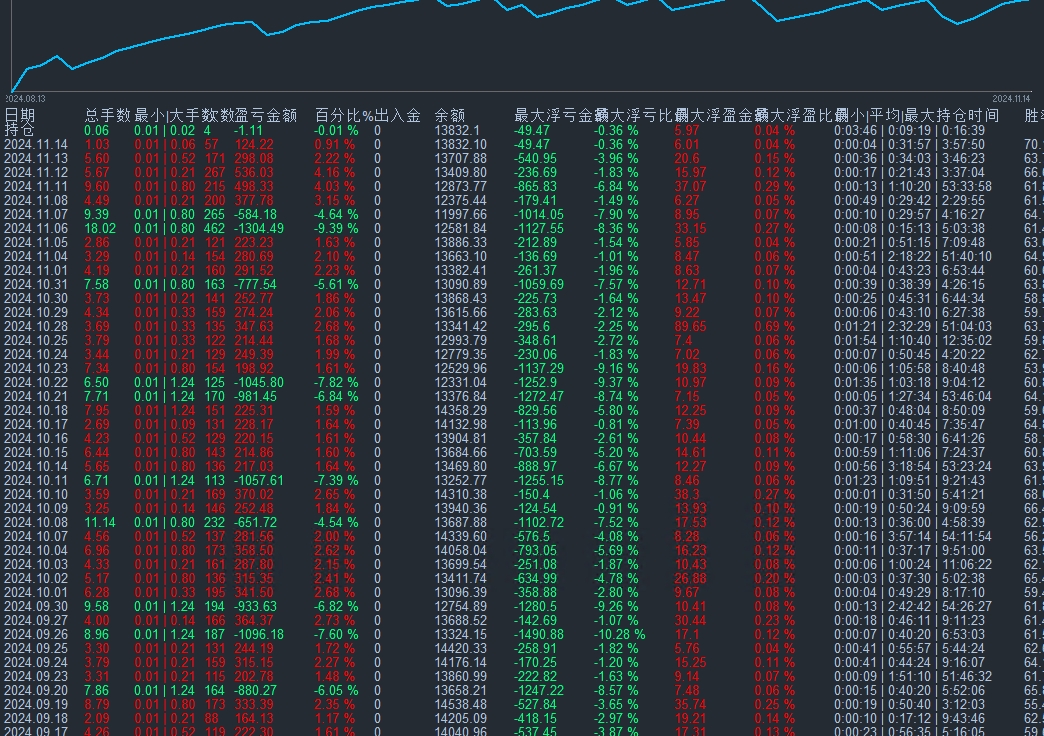This screenshot has height=736, width=1044.
Task: Select the date cell 2024.09.30
Action: 36,606
